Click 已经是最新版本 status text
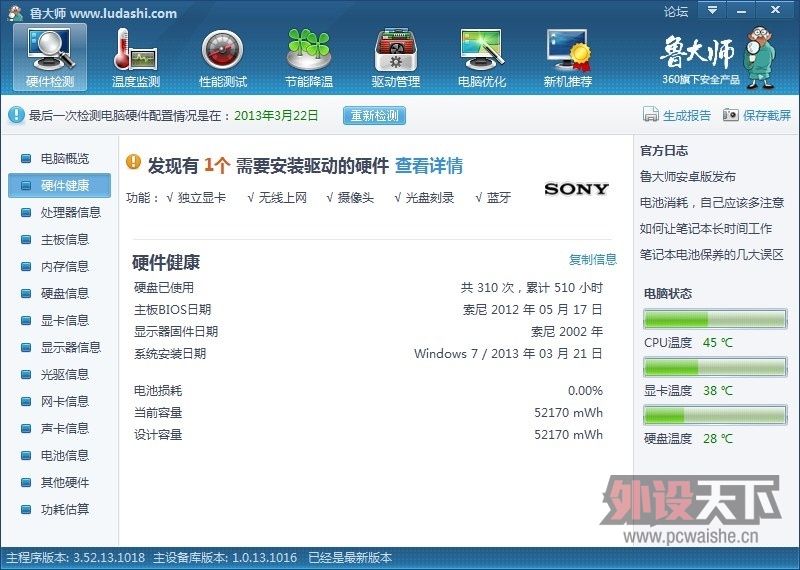This screenshot has width=800, height=570. (351, 558)
